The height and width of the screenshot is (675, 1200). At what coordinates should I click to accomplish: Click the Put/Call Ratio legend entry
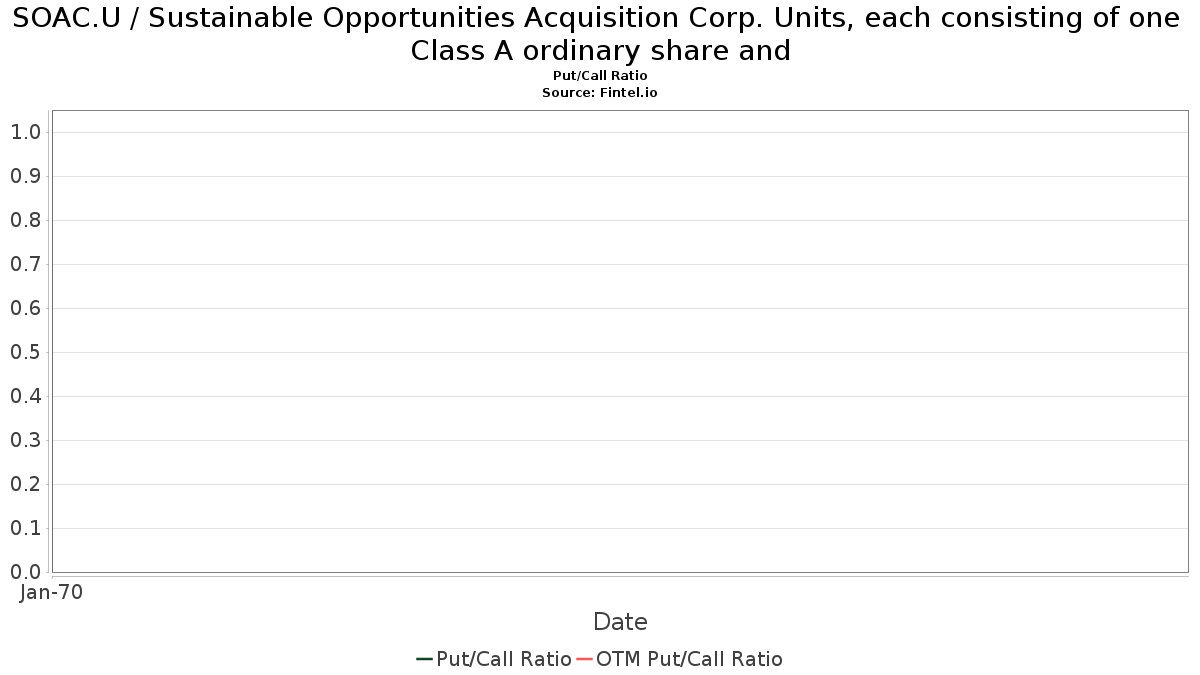tap(494, 659)
